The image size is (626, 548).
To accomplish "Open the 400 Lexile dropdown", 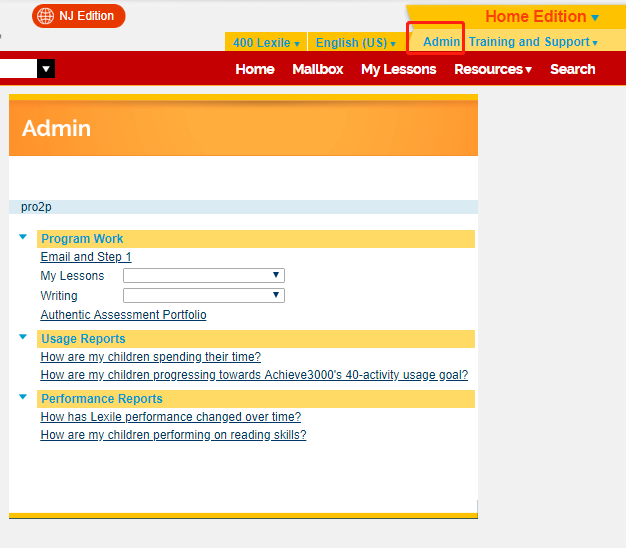I will (266, 42).
